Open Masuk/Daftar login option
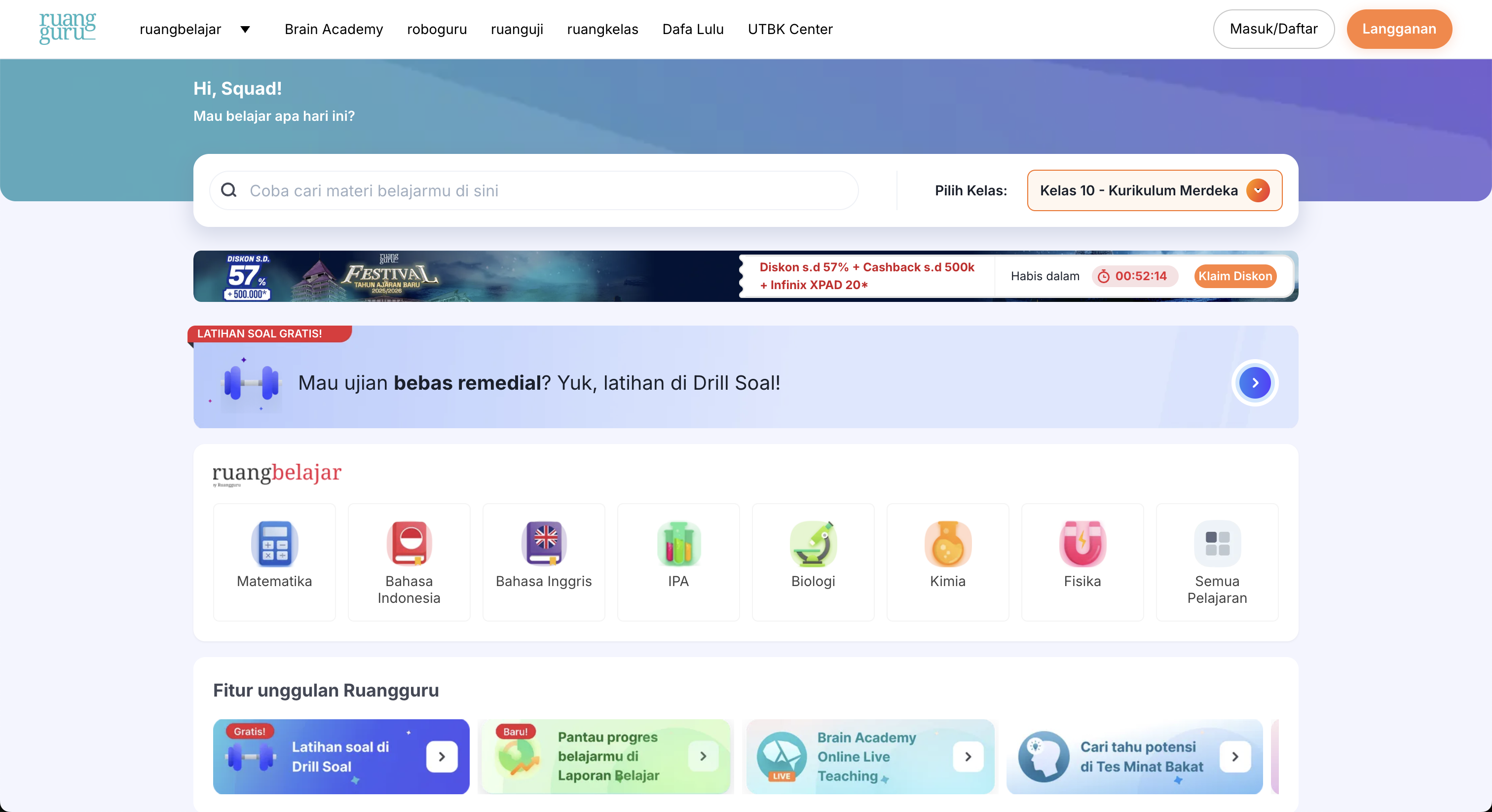 click(1273, 29)
